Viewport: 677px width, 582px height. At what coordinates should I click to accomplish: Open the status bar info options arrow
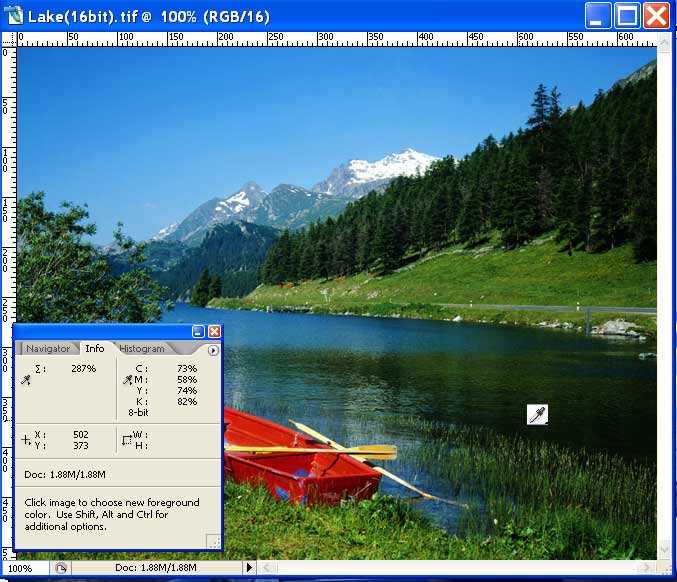[x=249, y=568]
